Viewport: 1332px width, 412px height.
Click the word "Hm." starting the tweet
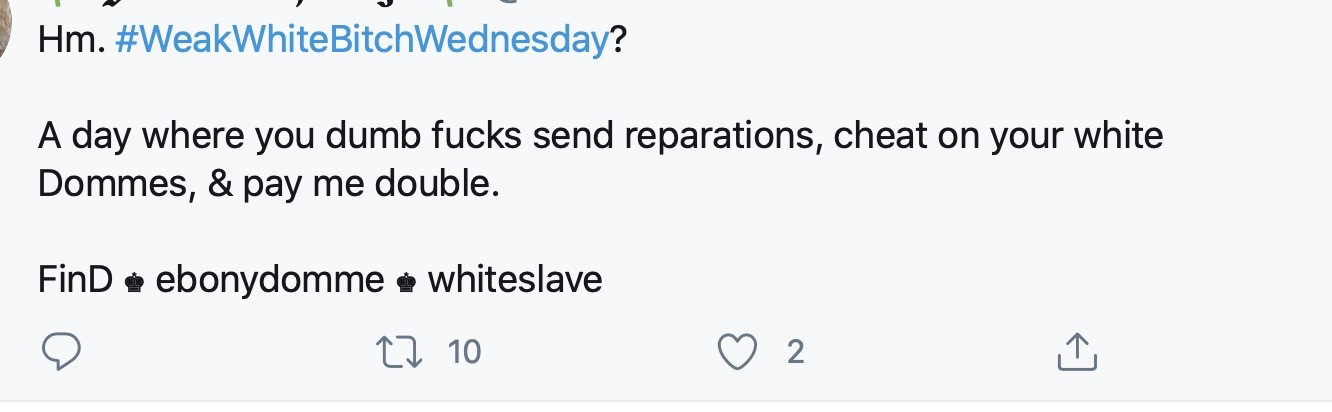coord(71,41)
